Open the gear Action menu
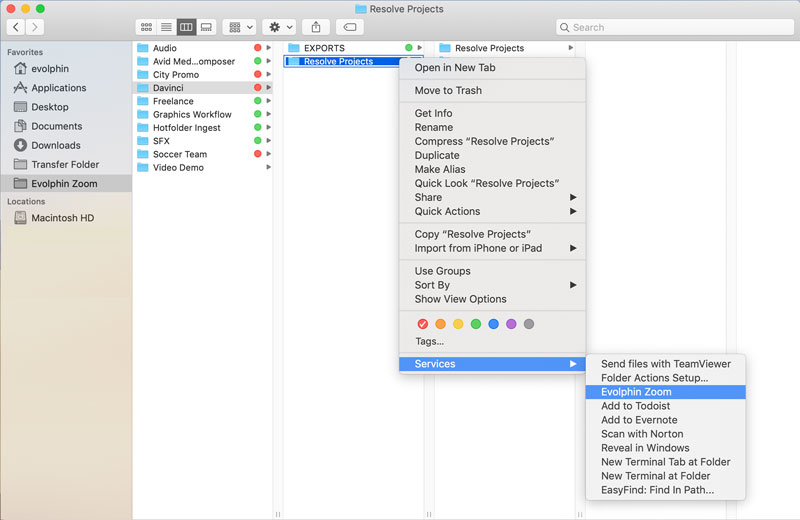This screenshot has height=520, width=800. (x=281, y=27)
